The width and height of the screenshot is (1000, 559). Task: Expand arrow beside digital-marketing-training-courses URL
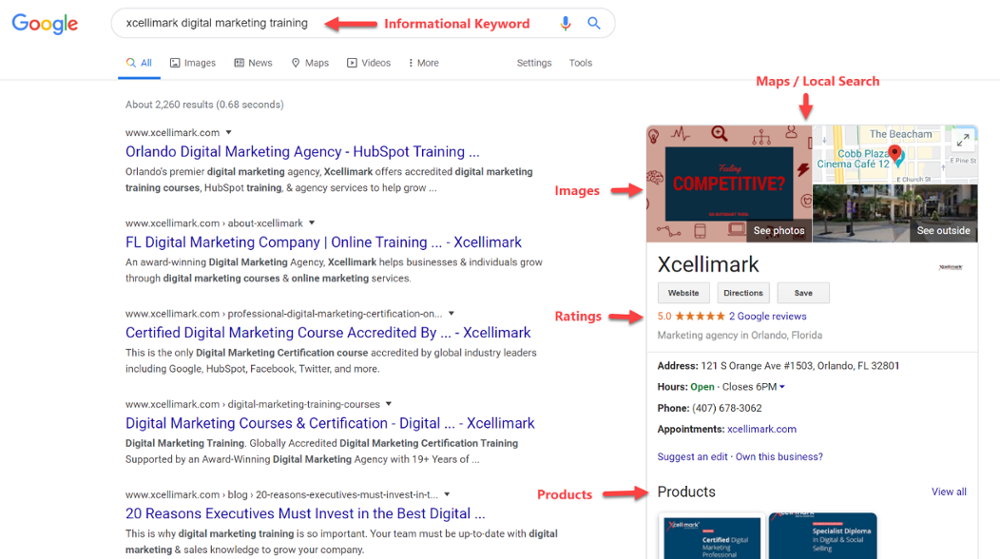tap(388, 404)
